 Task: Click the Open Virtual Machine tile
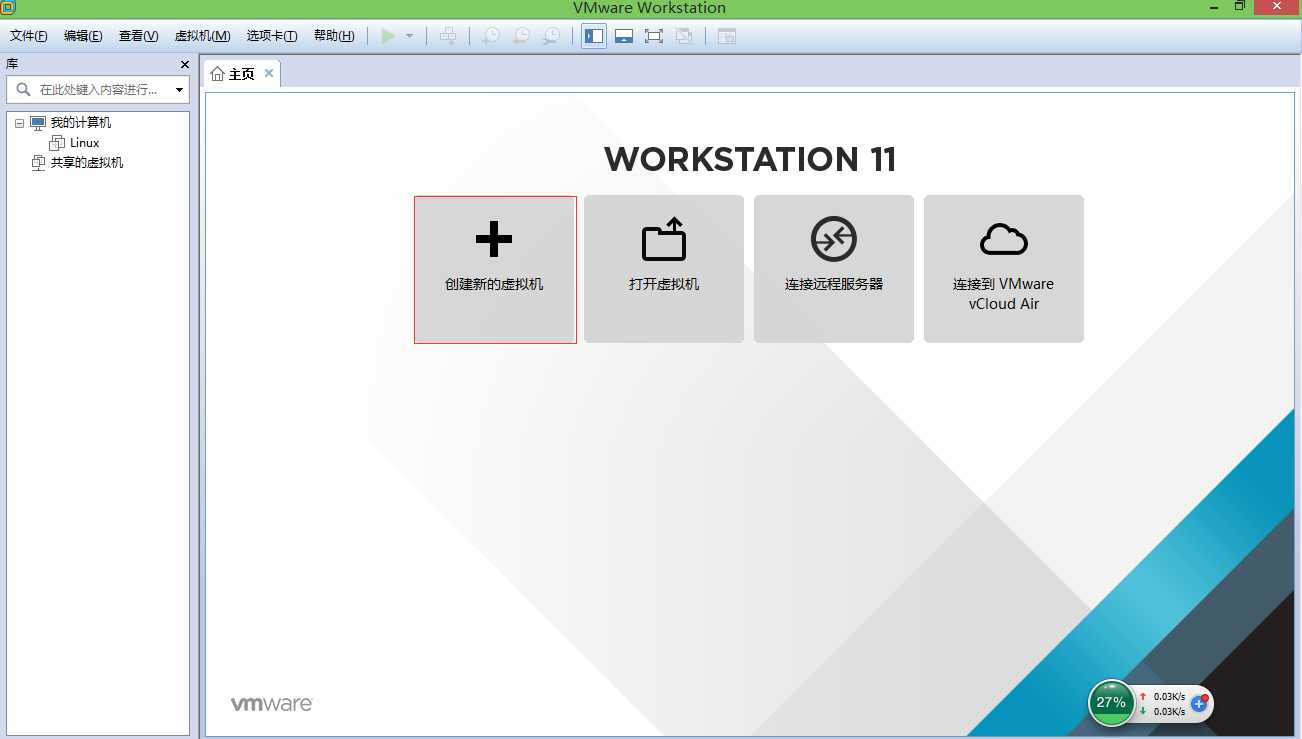click(x=664, y=269)
